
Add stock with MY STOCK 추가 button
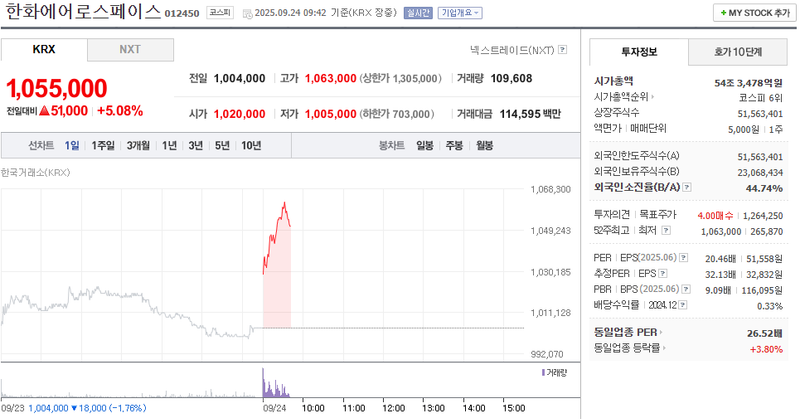[x=755, y=13]
